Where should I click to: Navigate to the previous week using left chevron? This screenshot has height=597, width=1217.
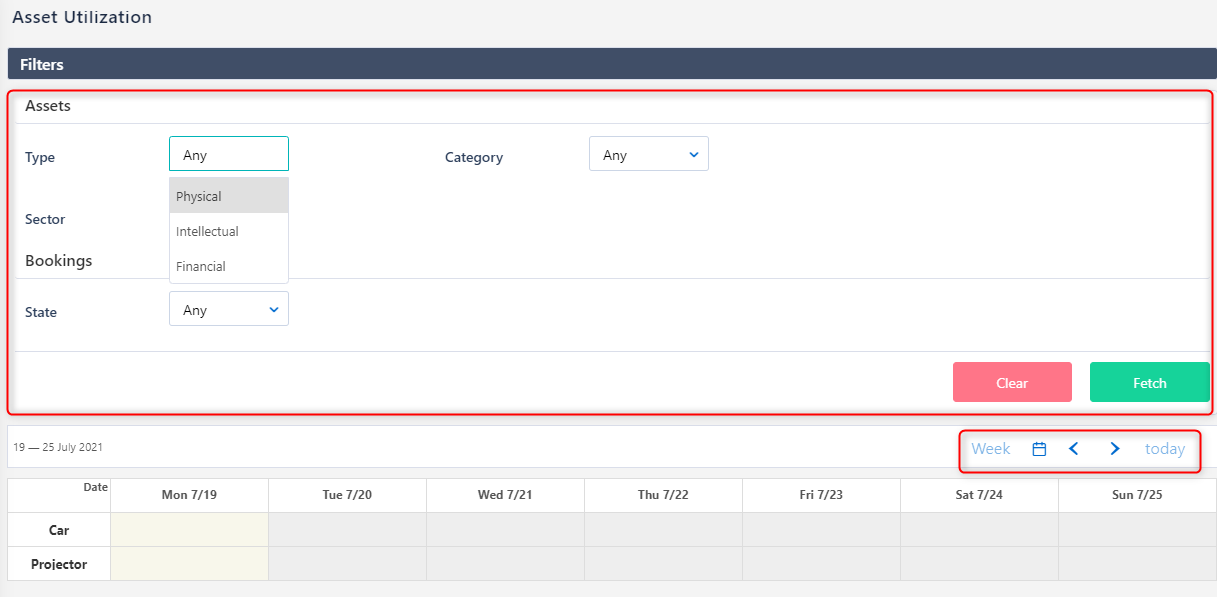coord(1073,449)
